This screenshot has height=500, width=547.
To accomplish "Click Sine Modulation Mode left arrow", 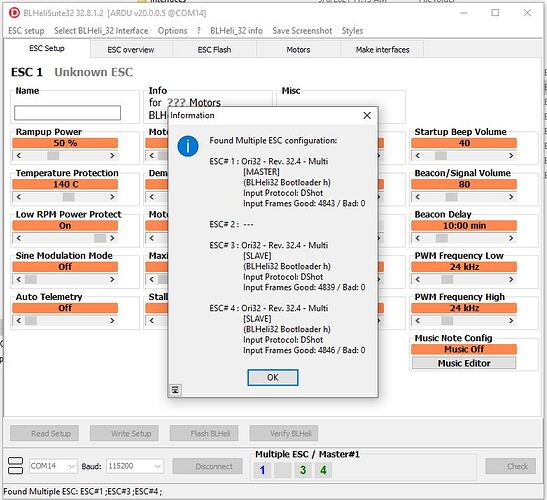I will pyautogui.click(x=19, y=279).
